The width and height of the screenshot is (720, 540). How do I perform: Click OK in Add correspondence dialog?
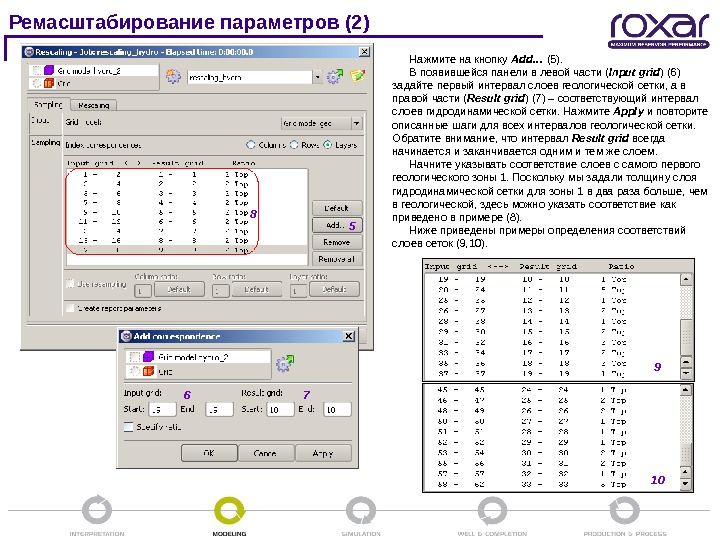pyautogui.click(x=209, y=453)
